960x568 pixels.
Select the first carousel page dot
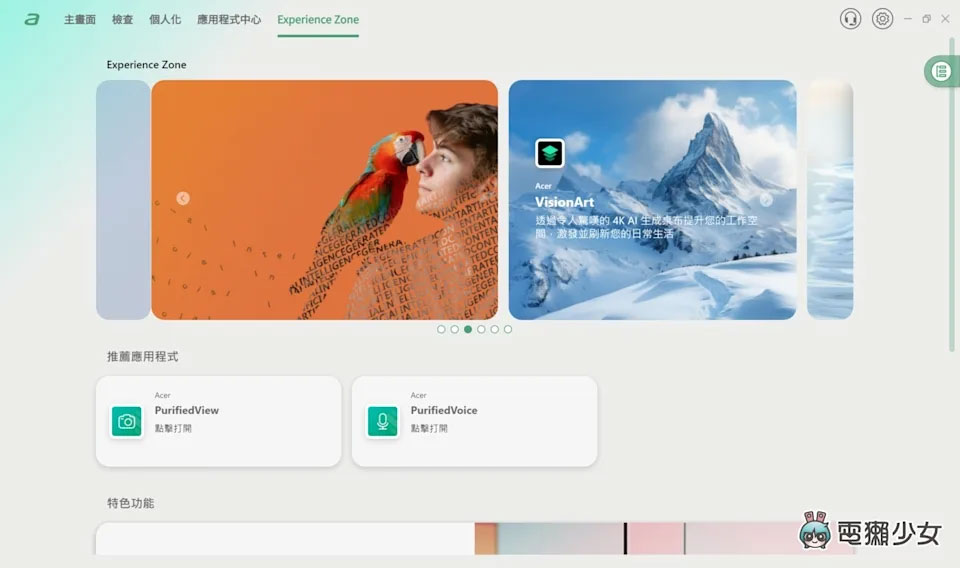point(441,329)
